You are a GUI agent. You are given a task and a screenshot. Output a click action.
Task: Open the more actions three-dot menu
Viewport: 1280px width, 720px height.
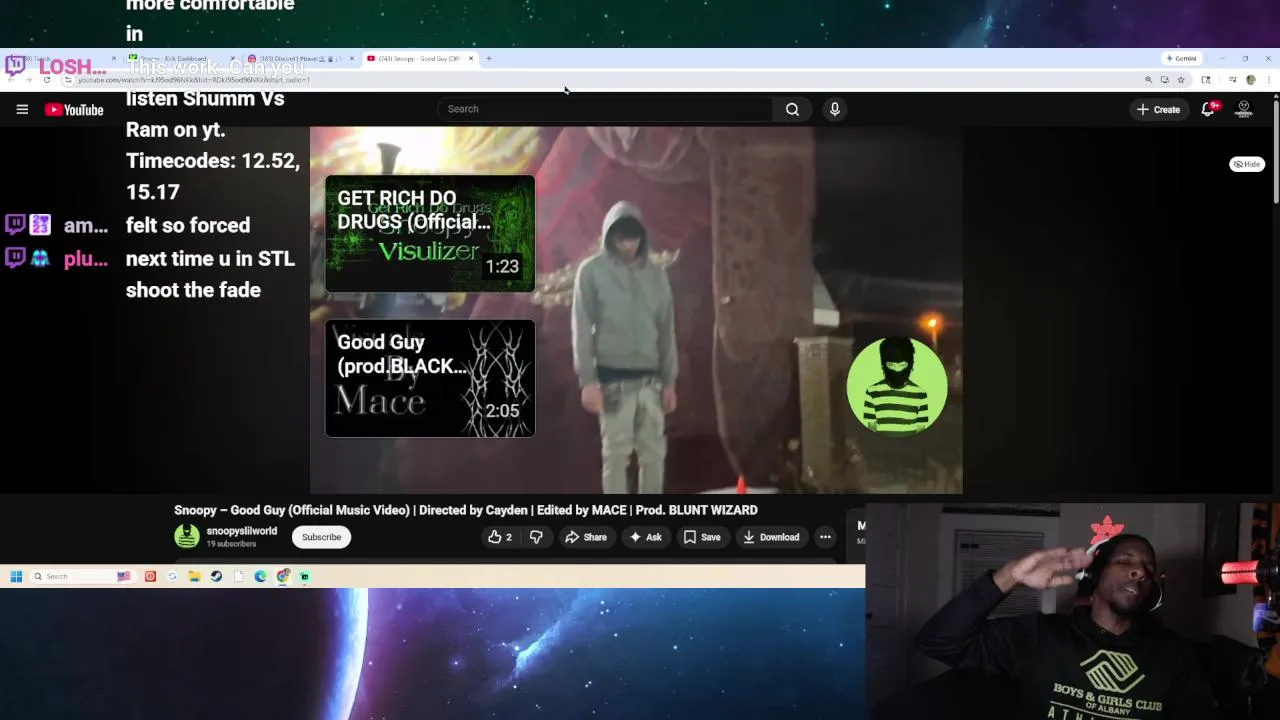pos(825,537)
